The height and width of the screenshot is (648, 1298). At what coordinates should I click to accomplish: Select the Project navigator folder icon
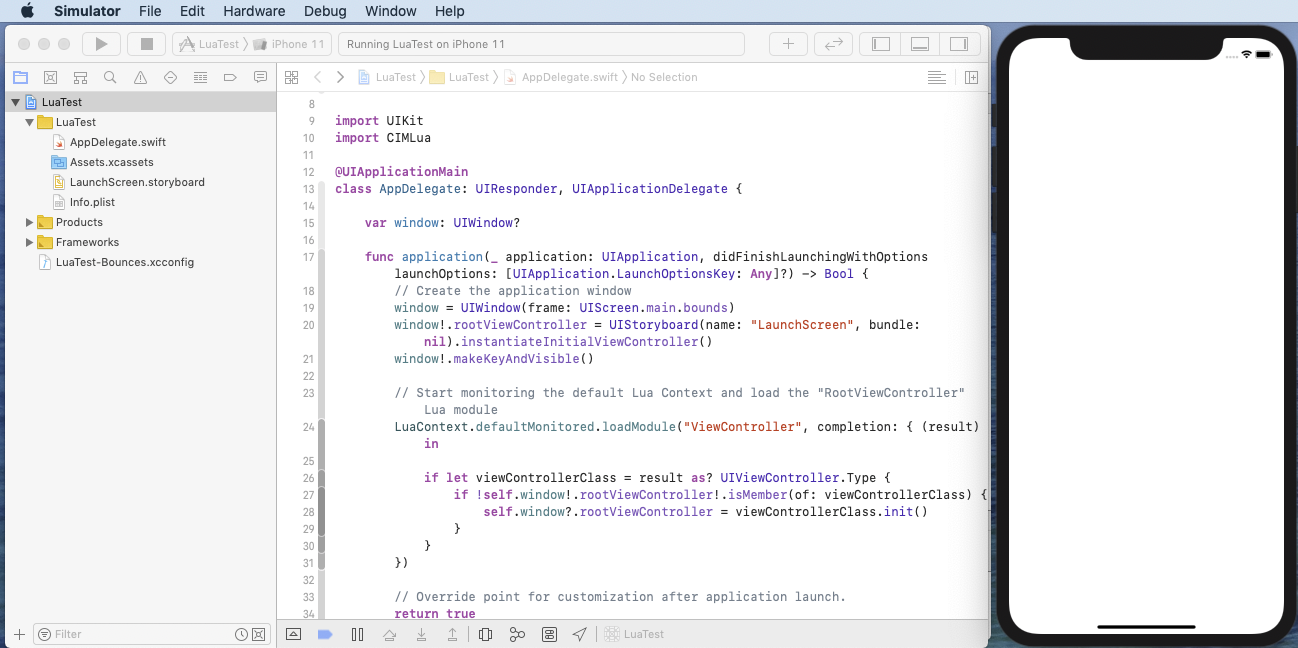click(x=20, y=77)
